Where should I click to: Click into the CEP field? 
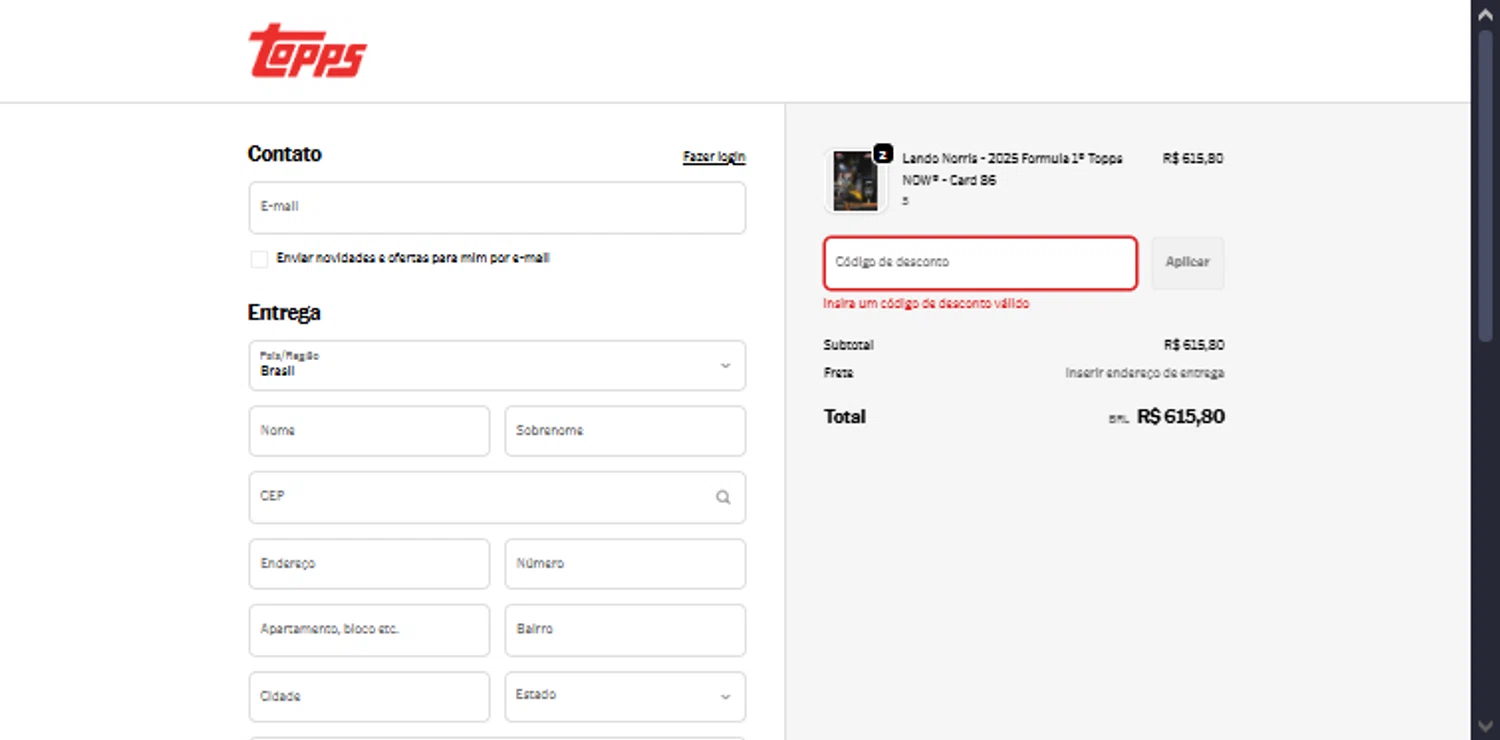point(480,497)
